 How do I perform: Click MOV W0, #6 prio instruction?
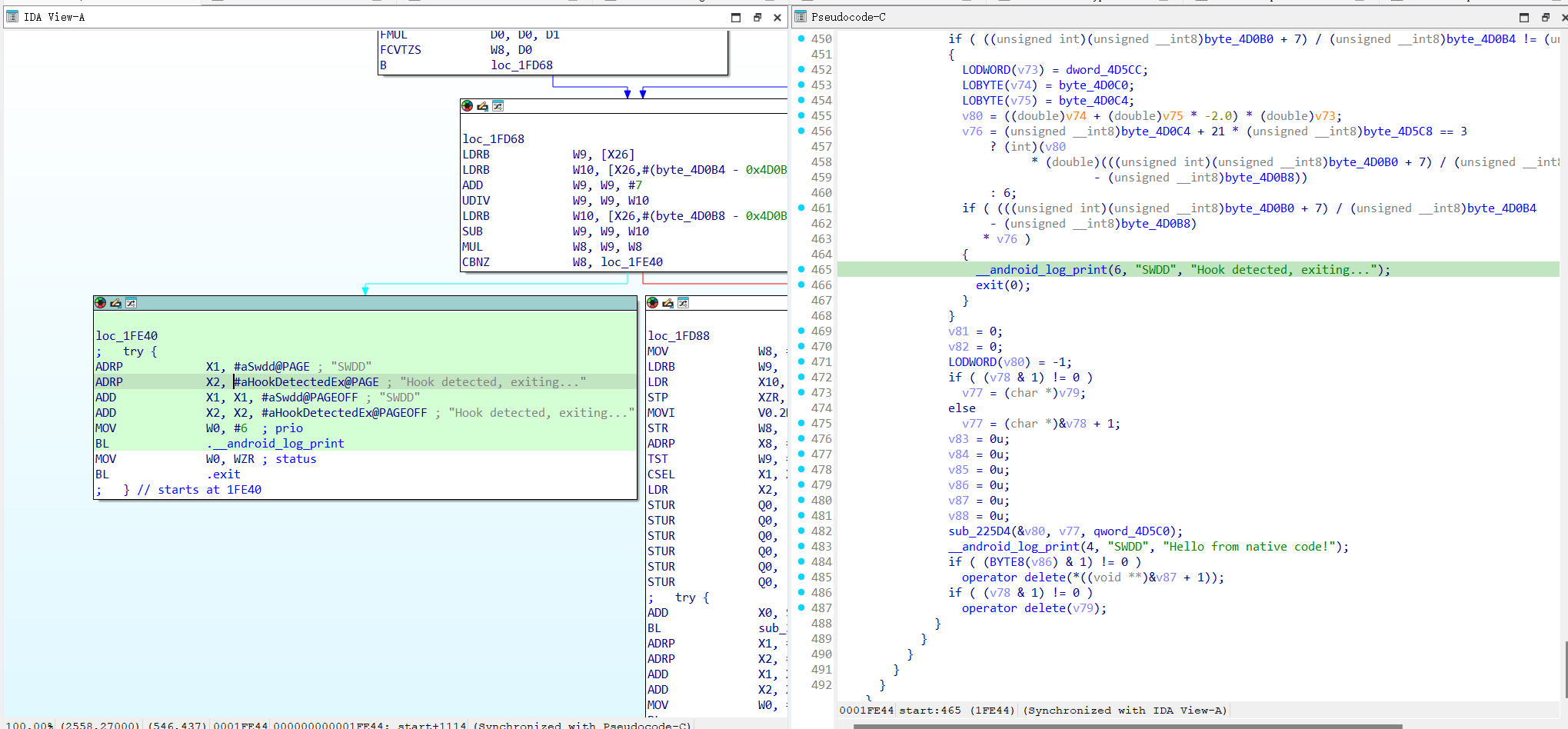pyautogui.click(x=199, y=428)
